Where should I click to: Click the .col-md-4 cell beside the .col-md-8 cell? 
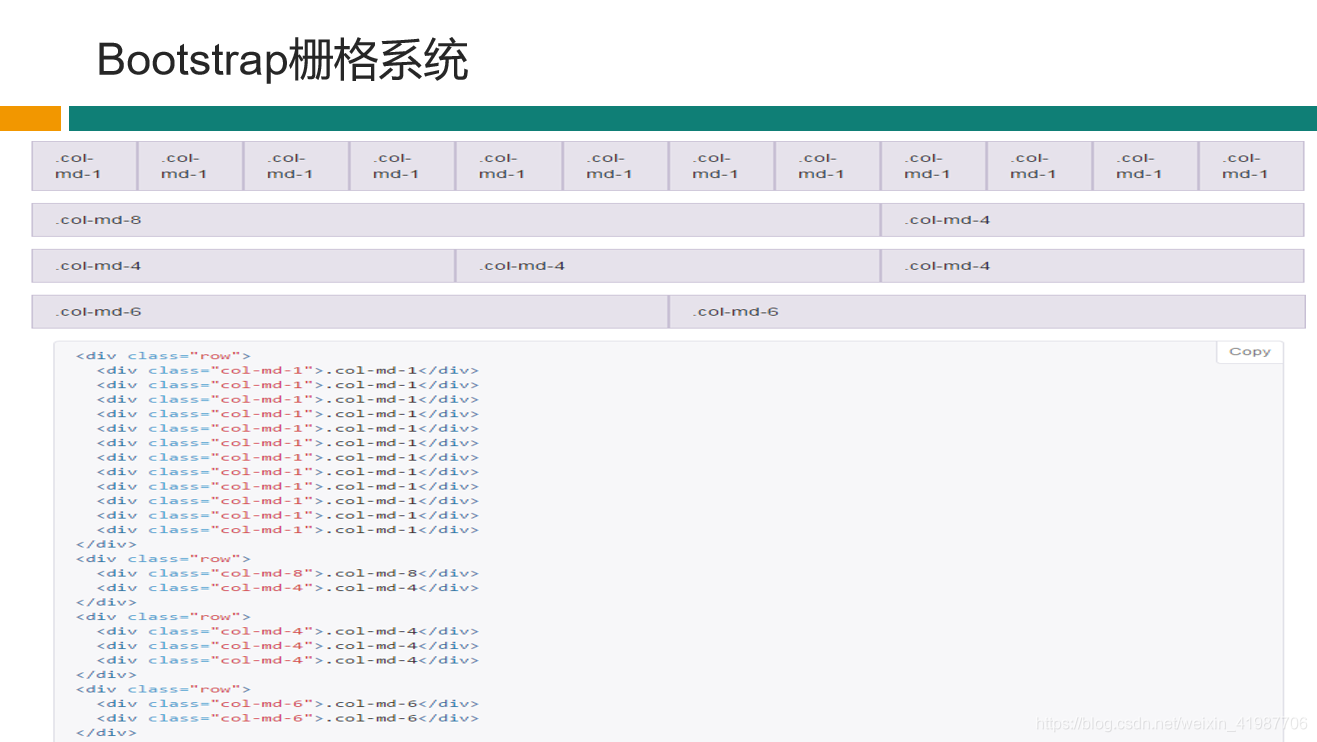click(1093, 220)
